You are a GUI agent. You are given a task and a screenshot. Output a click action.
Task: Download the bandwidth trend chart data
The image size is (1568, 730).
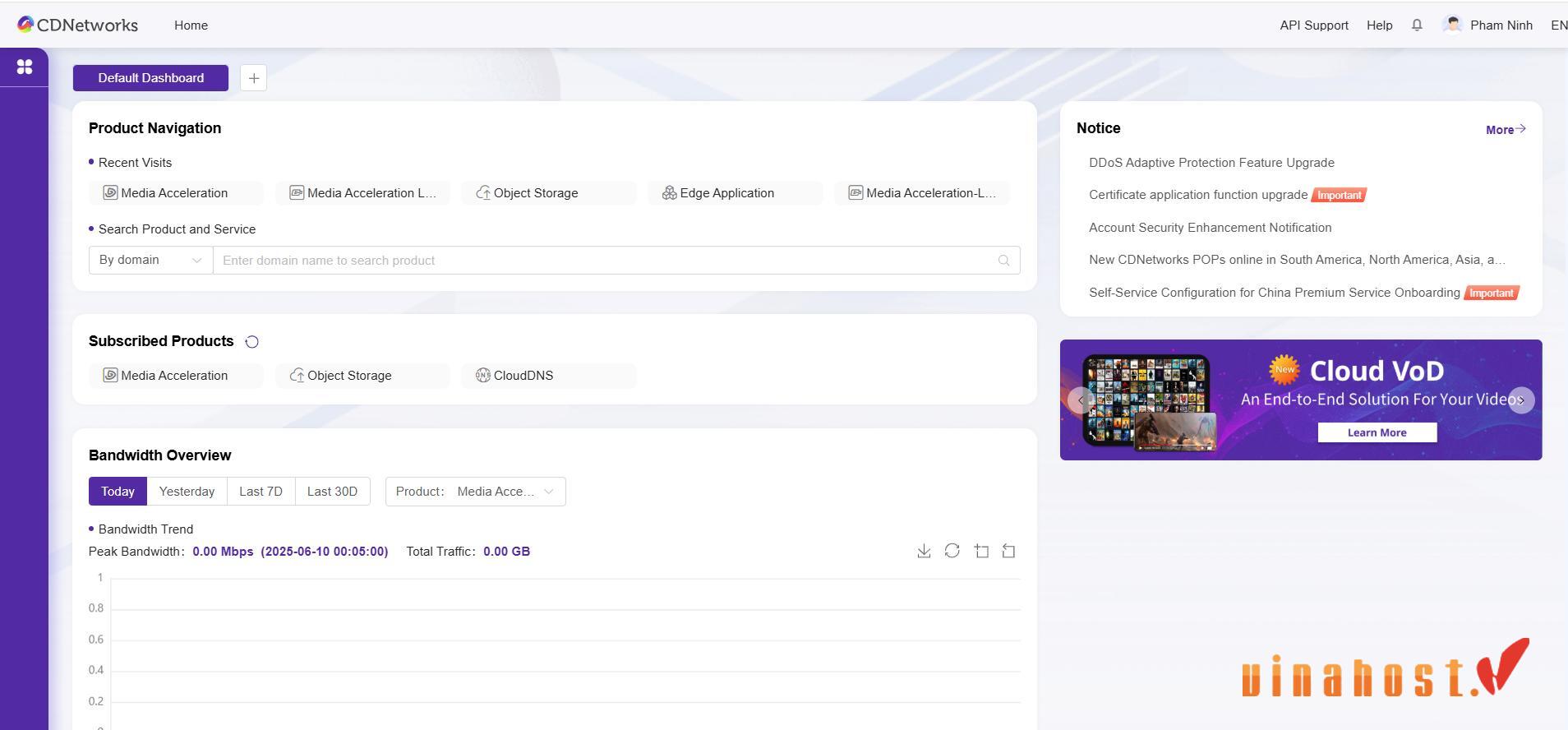[x=924, y=551]
